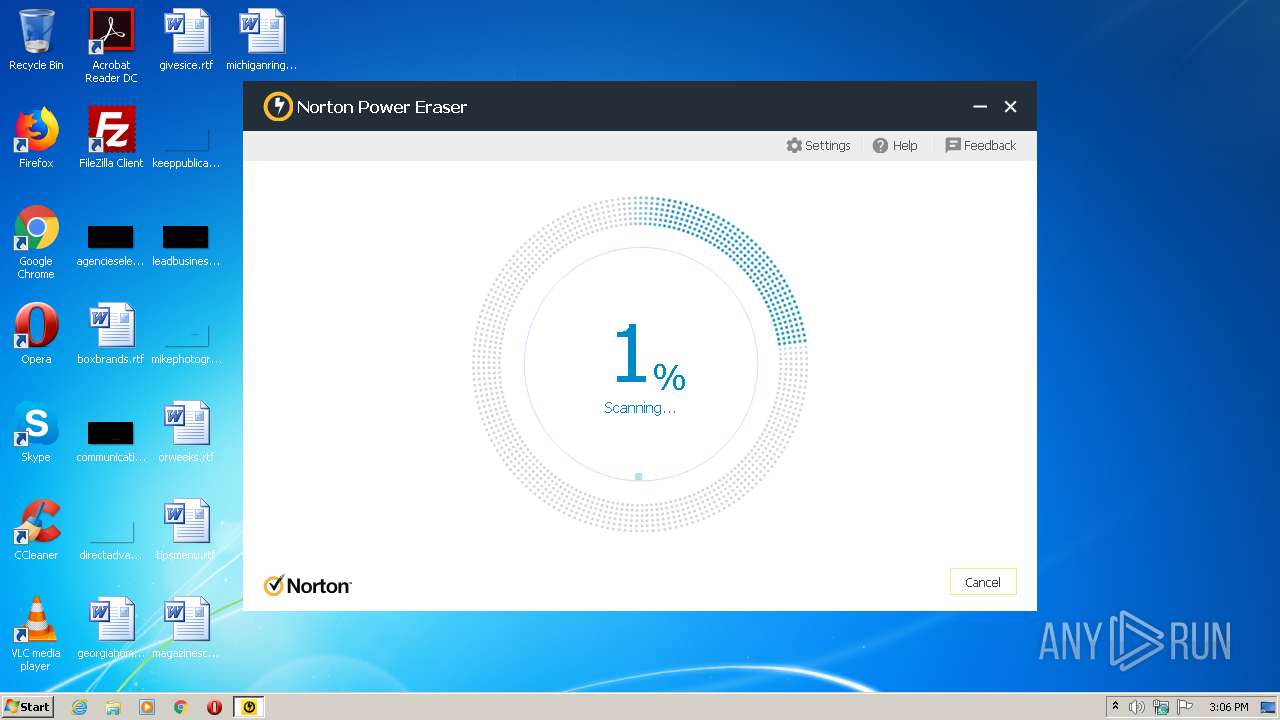Select the tipsmenu.rtf file
This screenshot has height=720, width=1280.
pyautogui.click(x=186, y=530)
